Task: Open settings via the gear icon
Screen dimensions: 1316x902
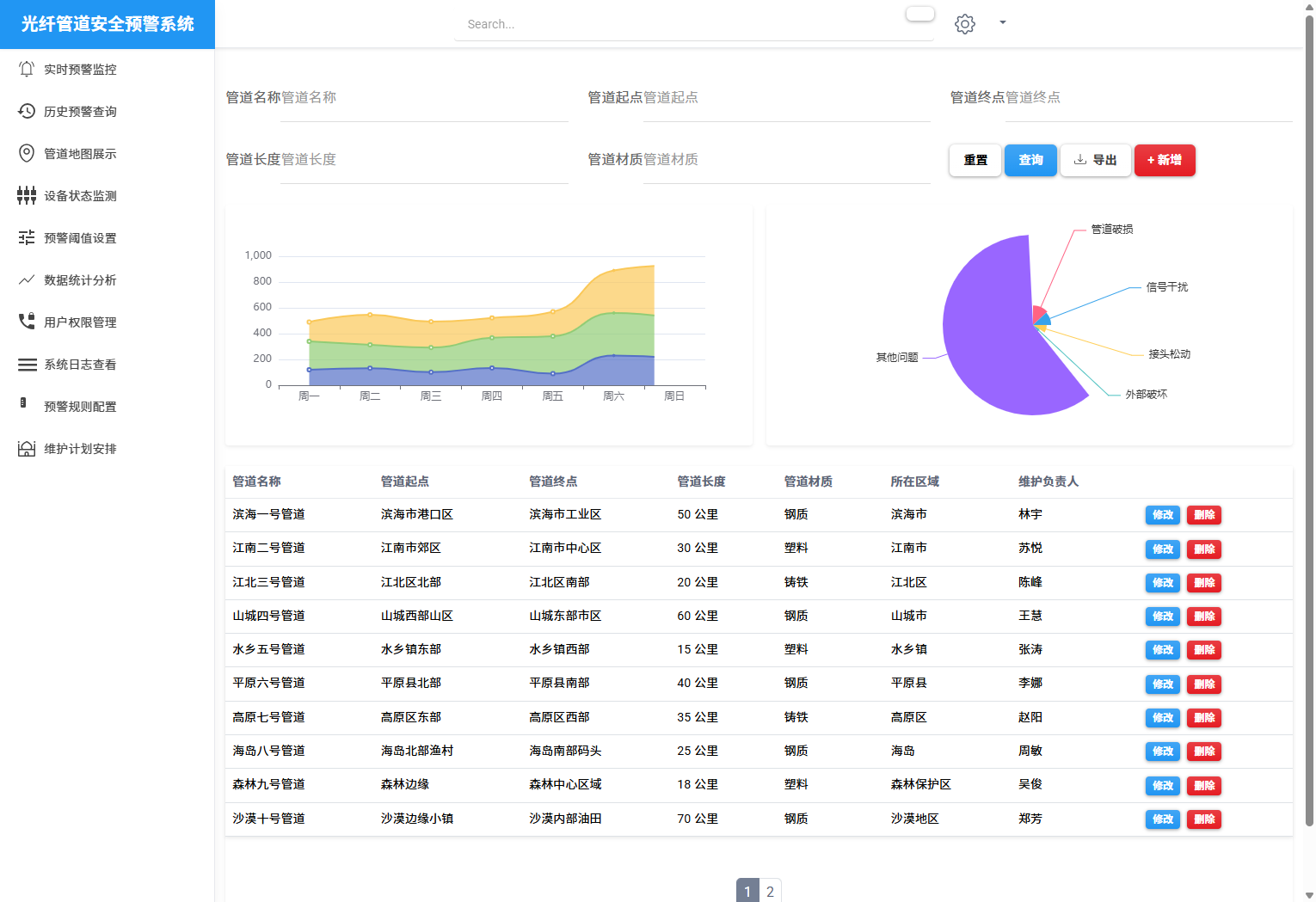Action: 965,24
